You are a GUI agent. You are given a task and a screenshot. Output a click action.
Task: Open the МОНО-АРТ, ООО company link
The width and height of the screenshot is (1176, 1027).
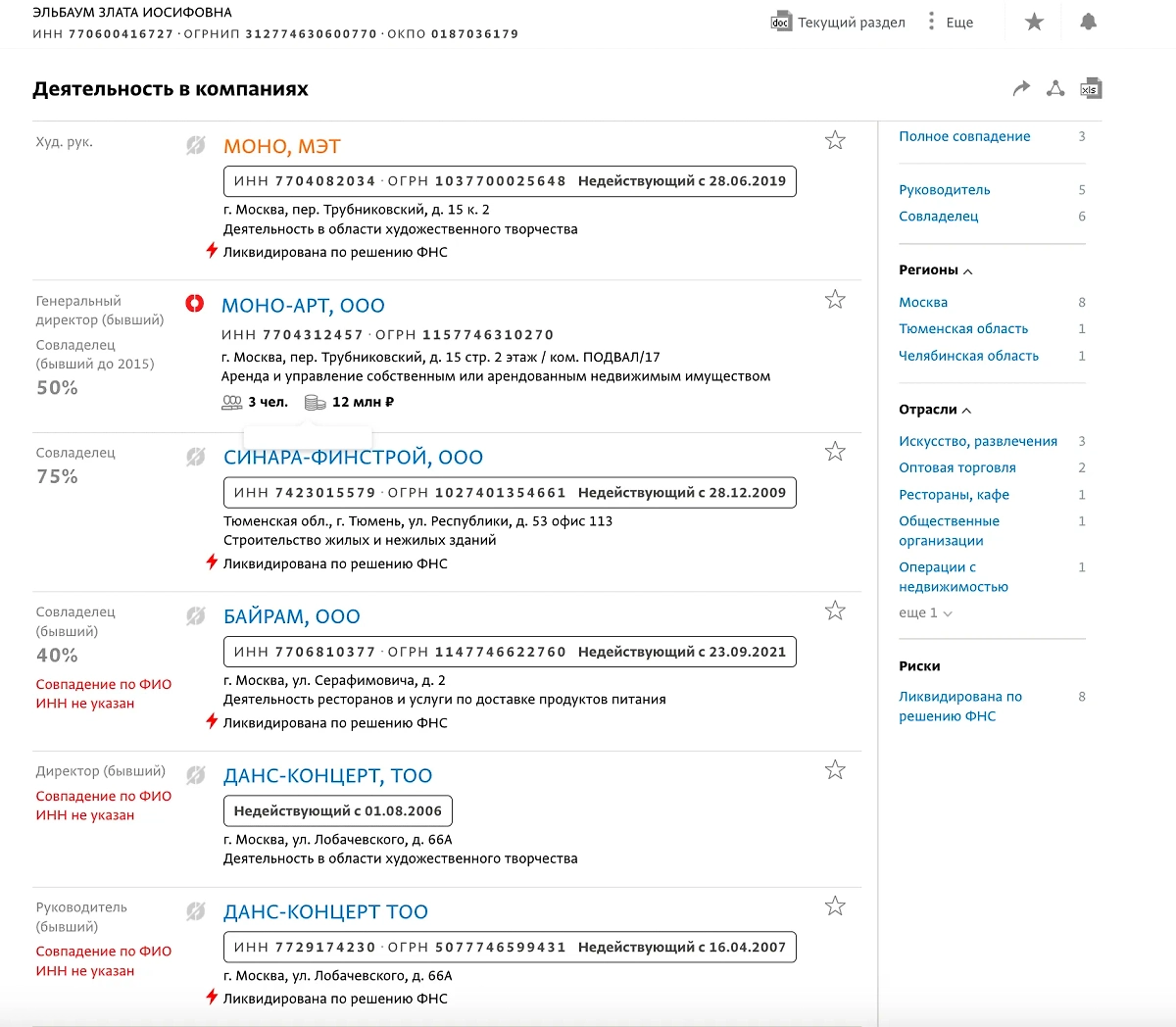[x=303, y=306]
